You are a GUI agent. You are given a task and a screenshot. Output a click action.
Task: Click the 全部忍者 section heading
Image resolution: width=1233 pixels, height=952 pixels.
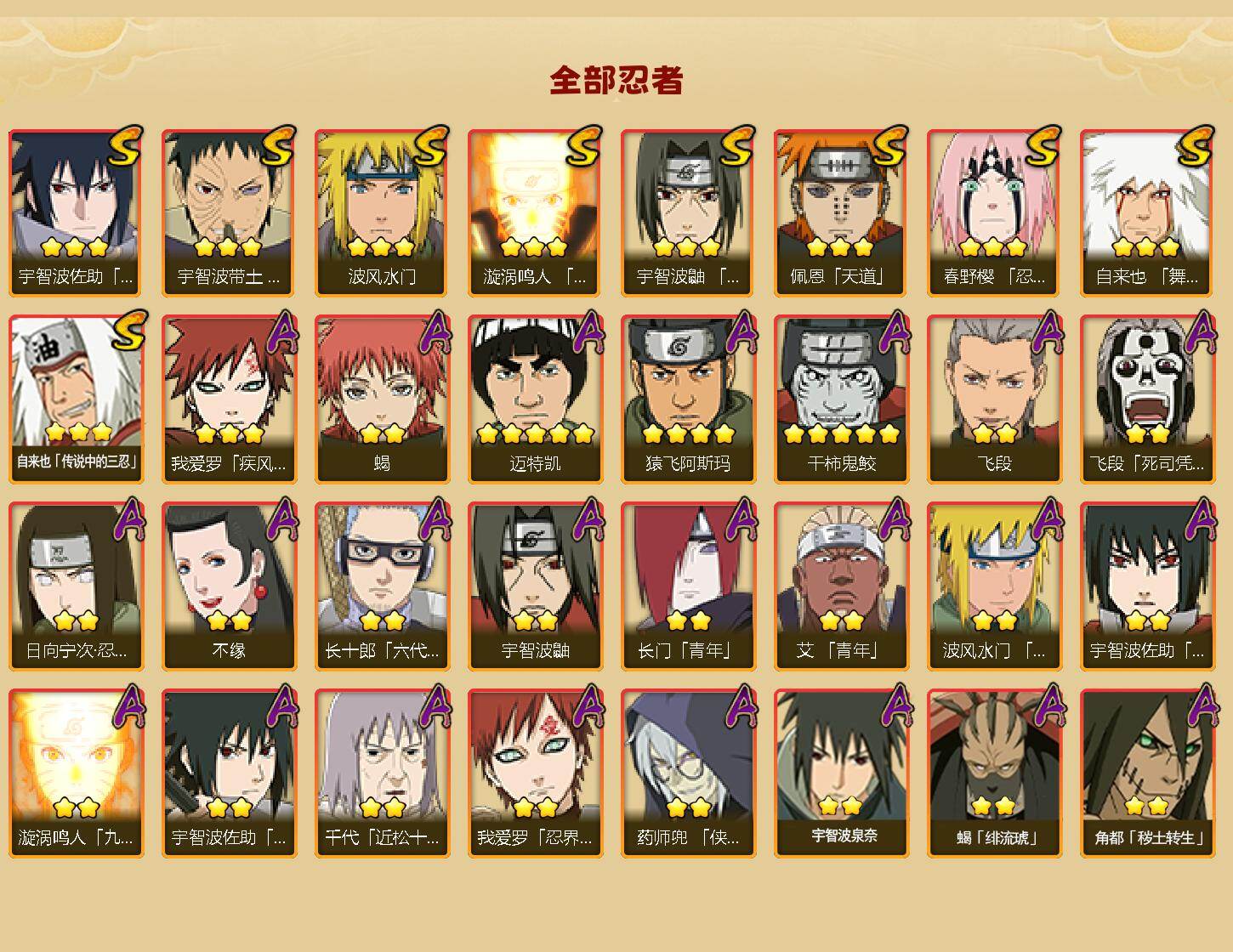pos(616,80)
